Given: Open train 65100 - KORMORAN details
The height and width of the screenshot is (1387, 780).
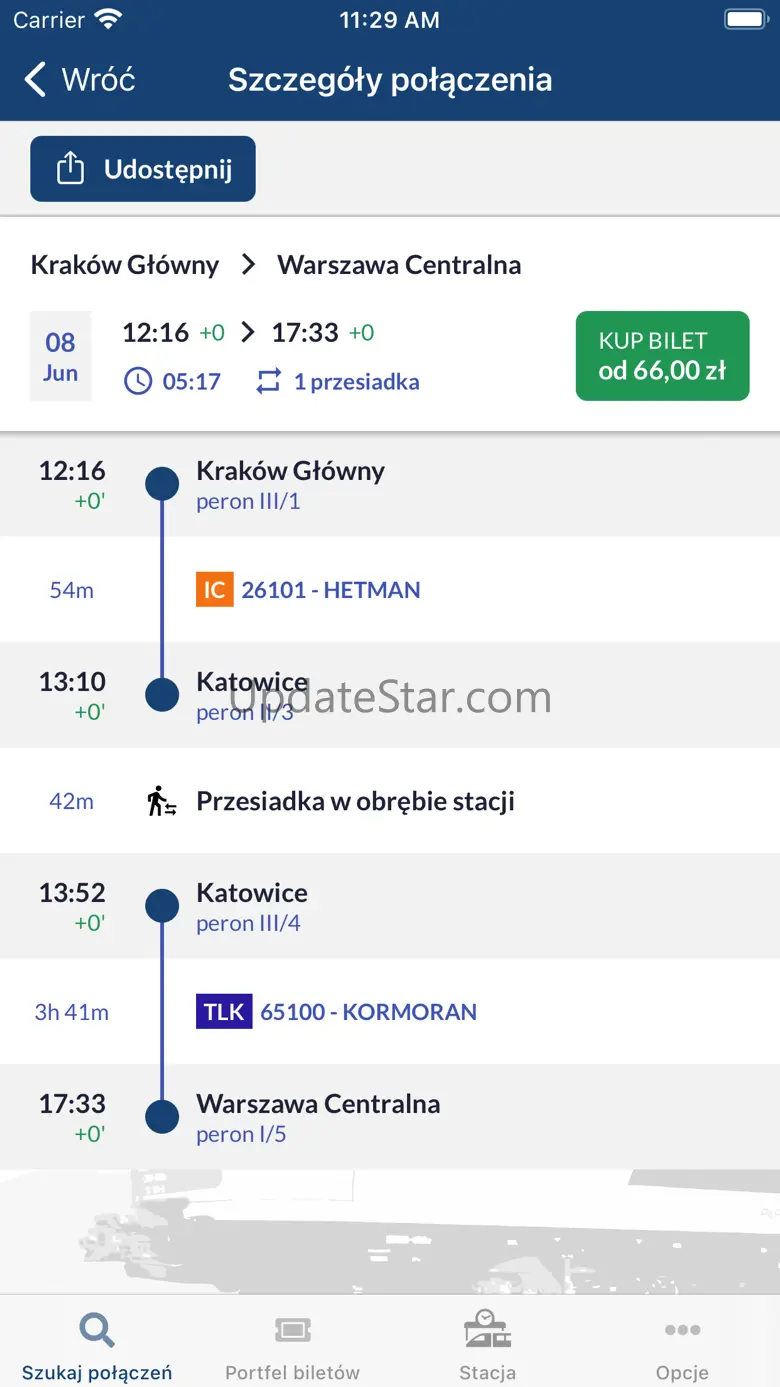Looking at the screenshot, I should click(x=368, y=1012).
